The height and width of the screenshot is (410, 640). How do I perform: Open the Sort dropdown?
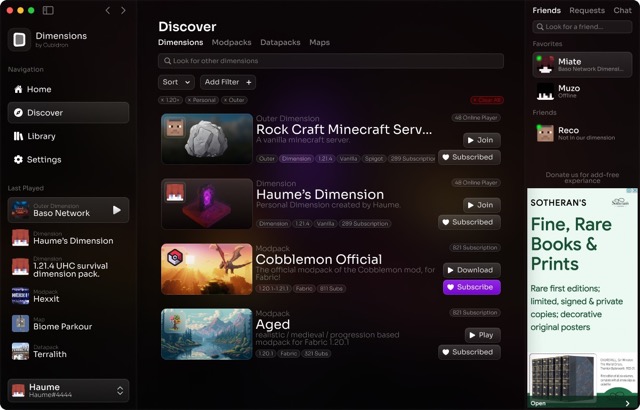tap(176, 82)
